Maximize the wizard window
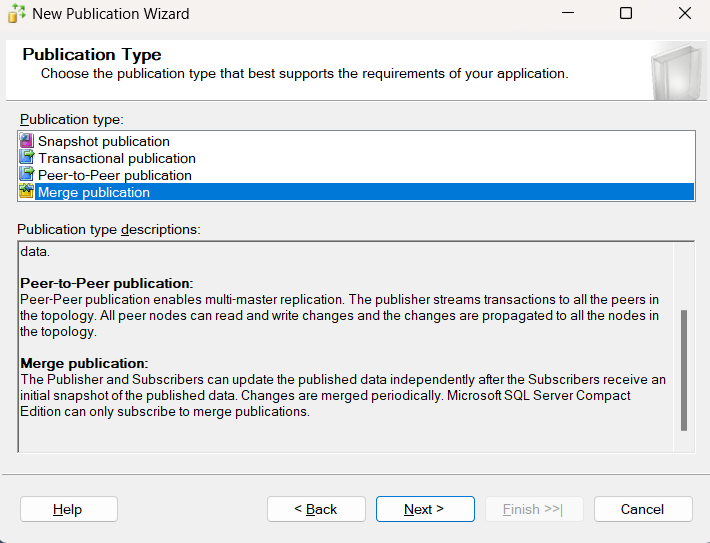Image resolution: width=710 pixels, height=543 pixels. point(626,14)
